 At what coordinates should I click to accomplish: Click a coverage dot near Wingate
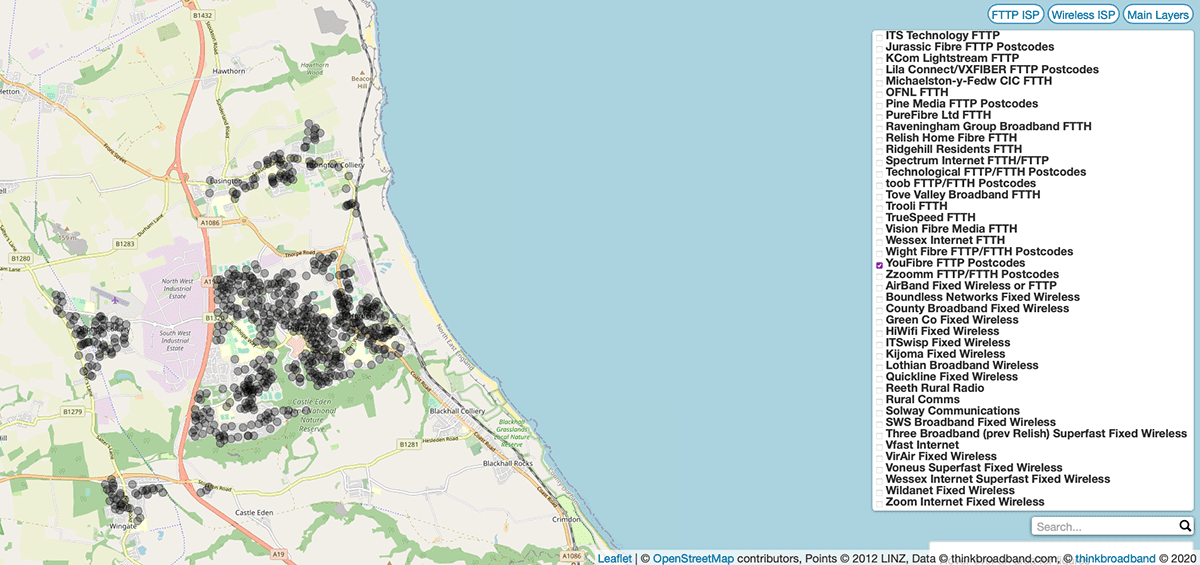pyautogui.click(x=117, y=495)
